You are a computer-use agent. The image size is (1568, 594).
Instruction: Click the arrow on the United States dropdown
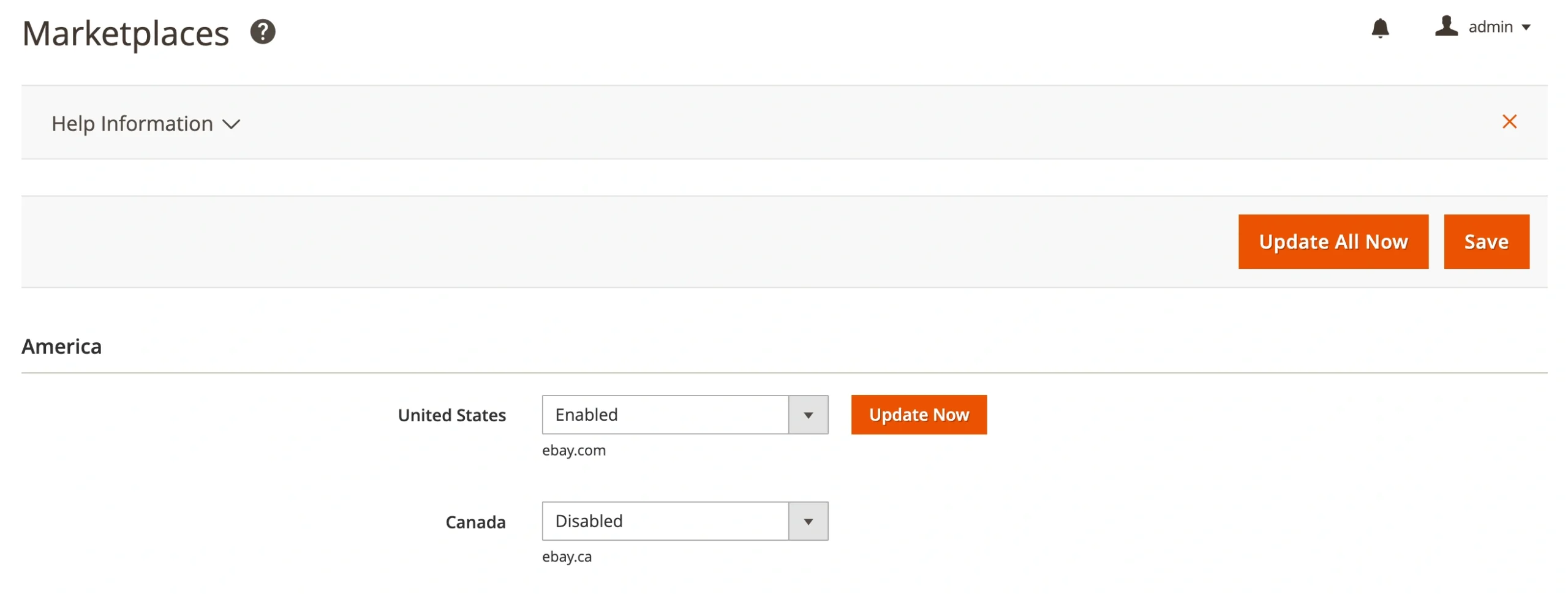coord(807,415)
